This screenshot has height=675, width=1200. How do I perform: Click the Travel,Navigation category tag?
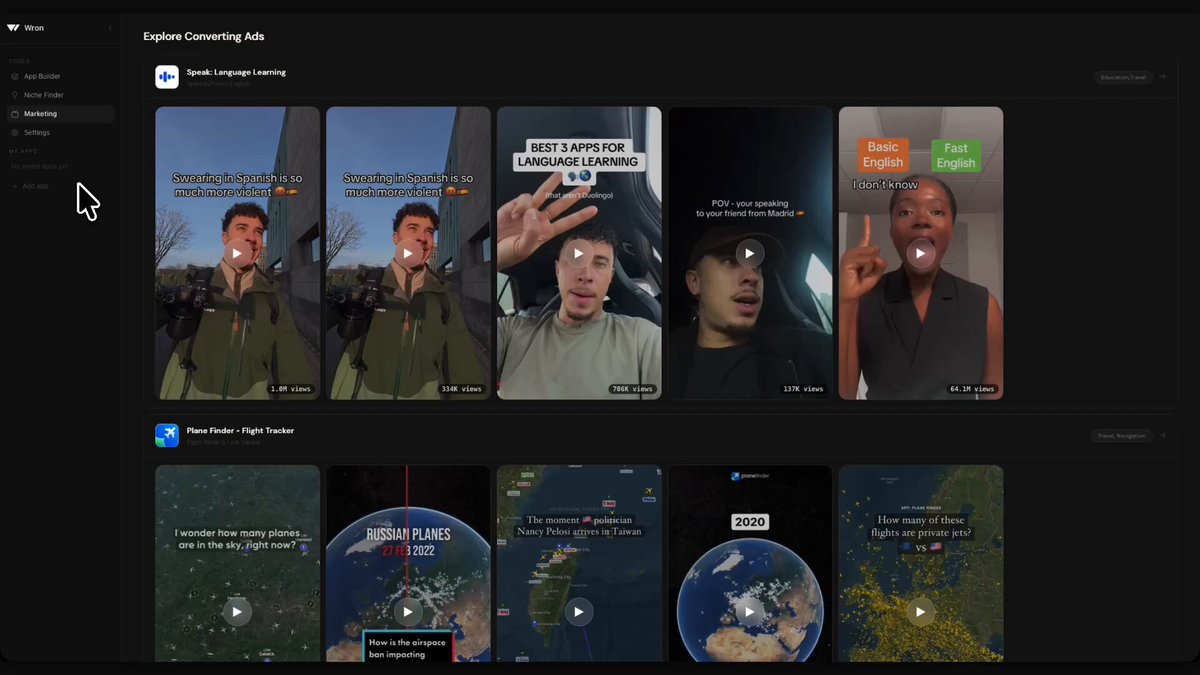click(1122, 436)
